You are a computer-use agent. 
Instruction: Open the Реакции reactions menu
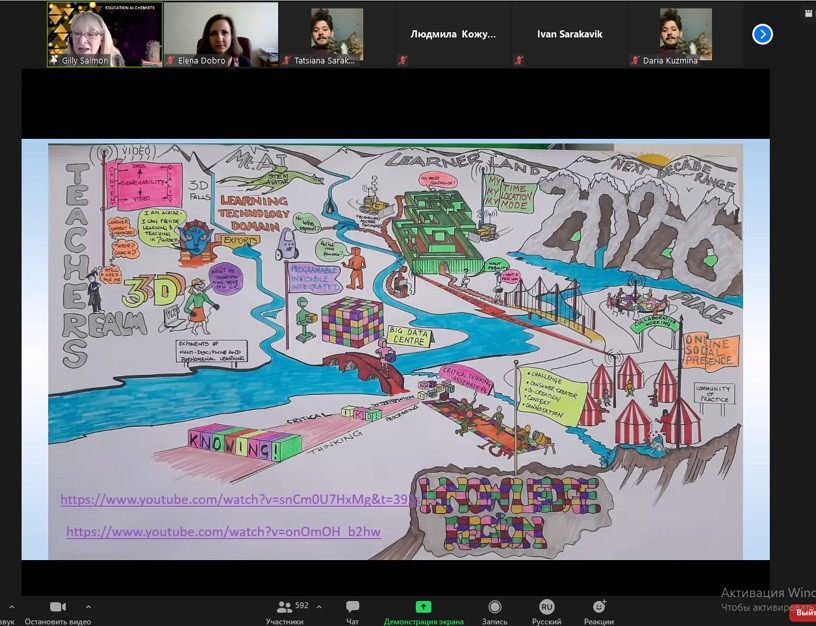(598, 612)
